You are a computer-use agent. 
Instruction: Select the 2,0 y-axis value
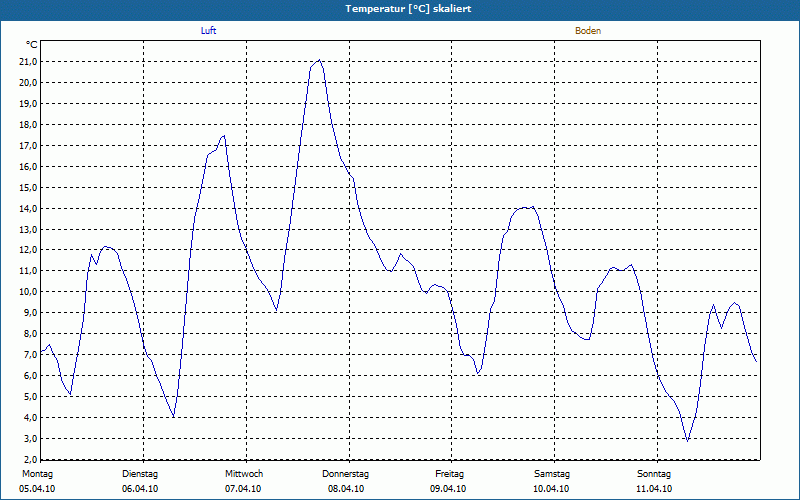(30, 459)
